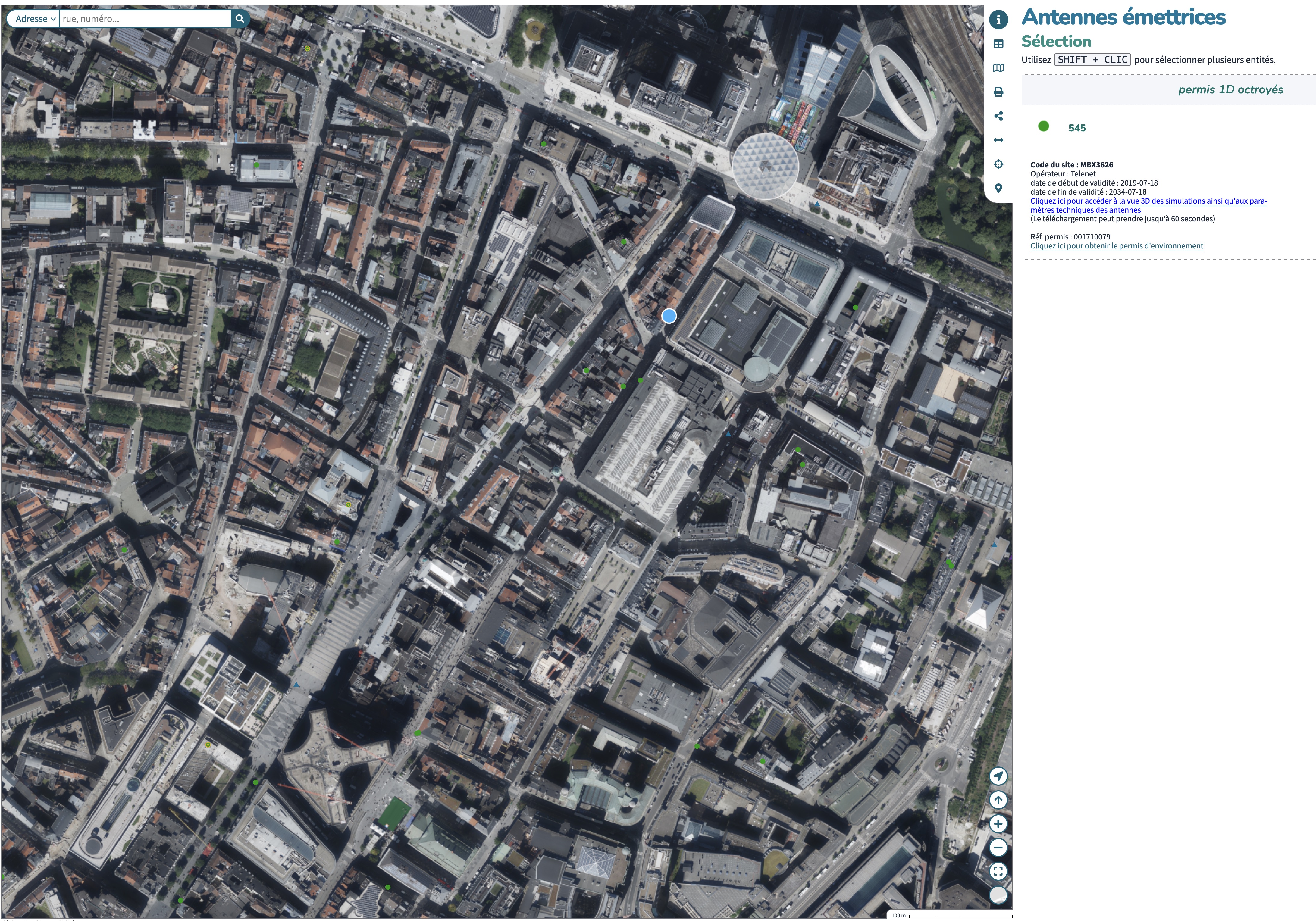Click the '545' antenna count

pyautogui.click(x=1077, y=128)
